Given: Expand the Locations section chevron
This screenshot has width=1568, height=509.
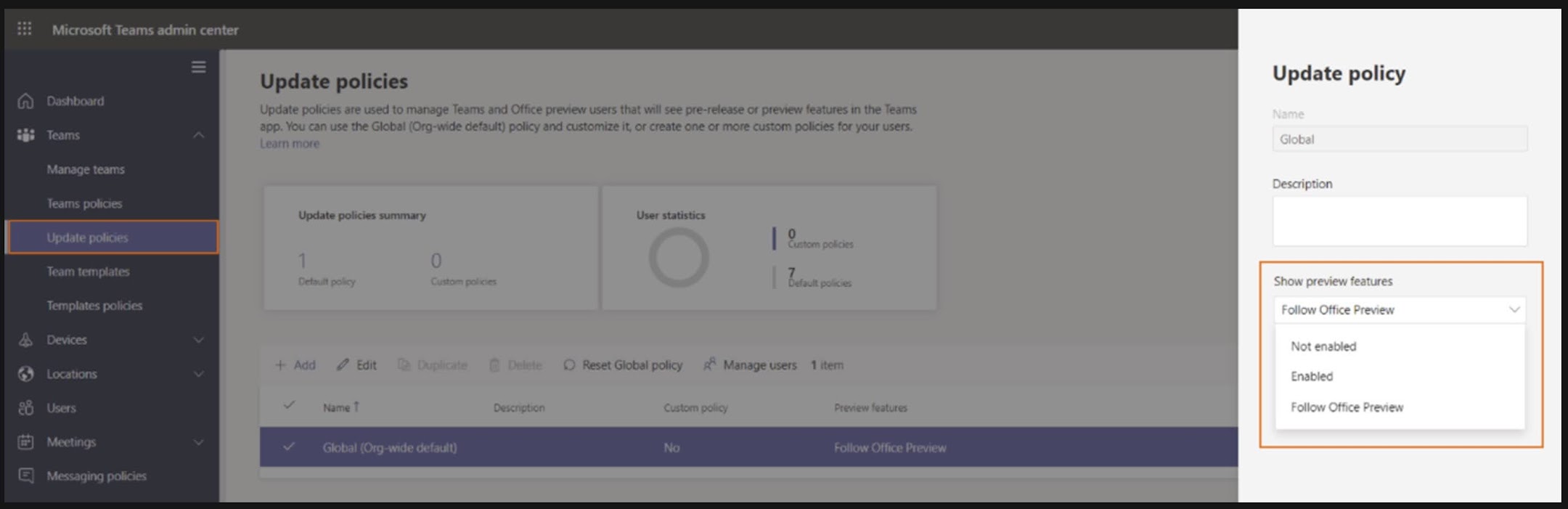Looking at the screenshot, I should 198,374.
